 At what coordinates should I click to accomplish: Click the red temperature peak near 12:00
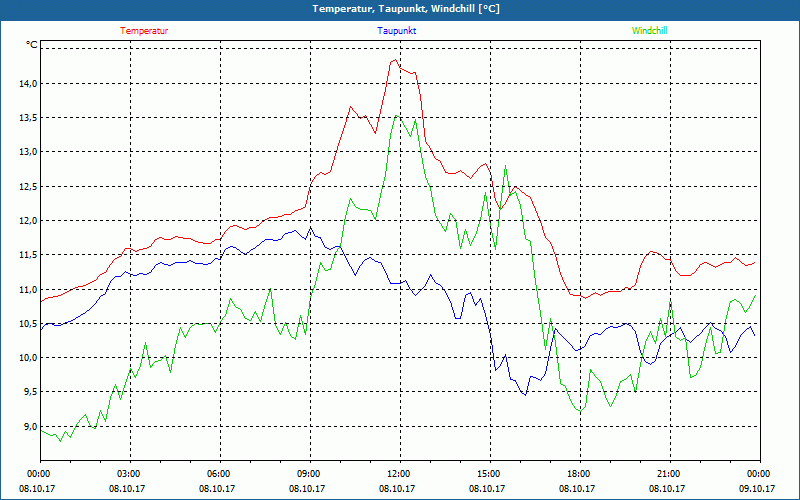pyautogui.click(x=395, y=60)
